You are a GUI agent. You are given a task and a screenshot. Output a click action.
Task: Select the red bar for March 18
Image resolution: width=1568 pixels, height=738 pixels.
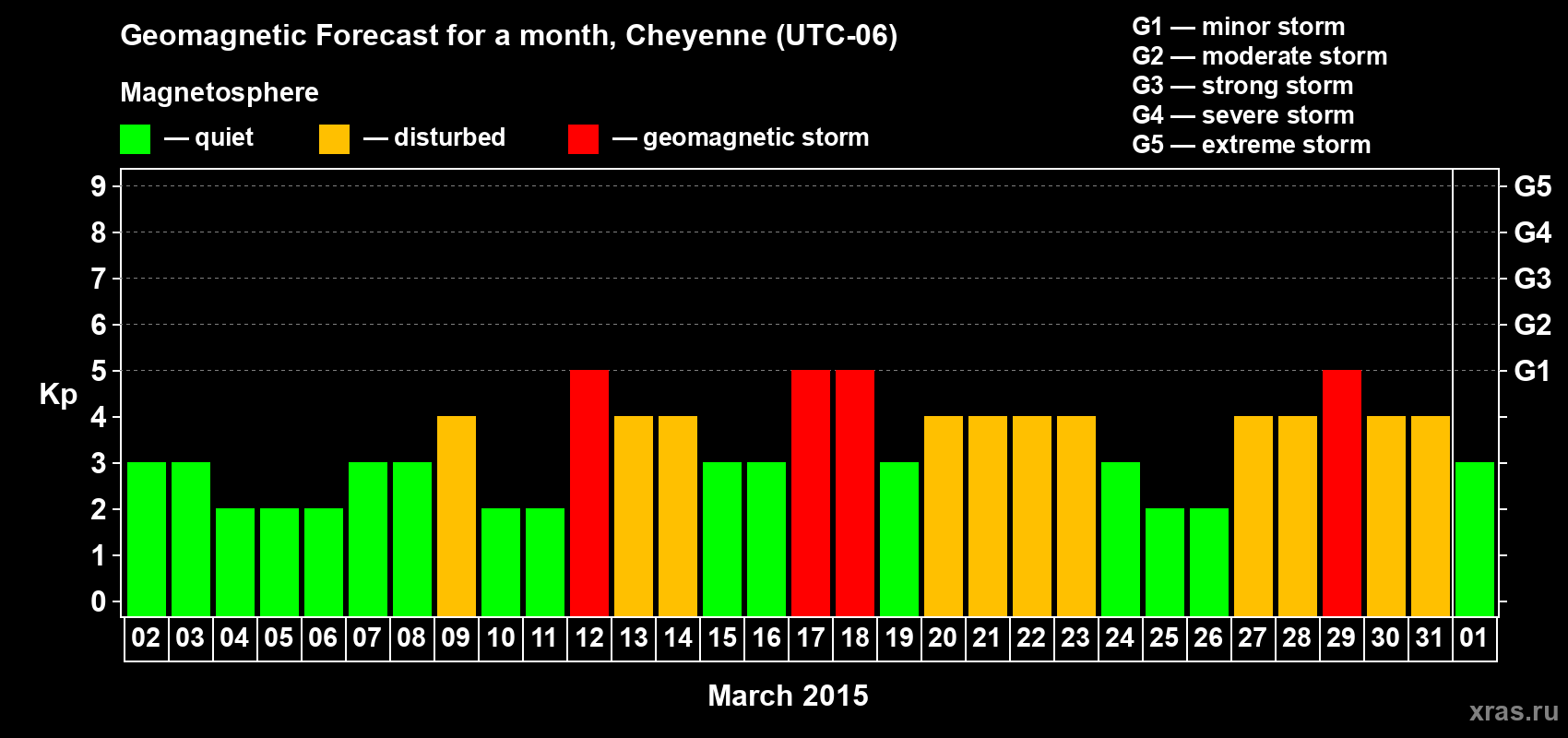point(855,493)
